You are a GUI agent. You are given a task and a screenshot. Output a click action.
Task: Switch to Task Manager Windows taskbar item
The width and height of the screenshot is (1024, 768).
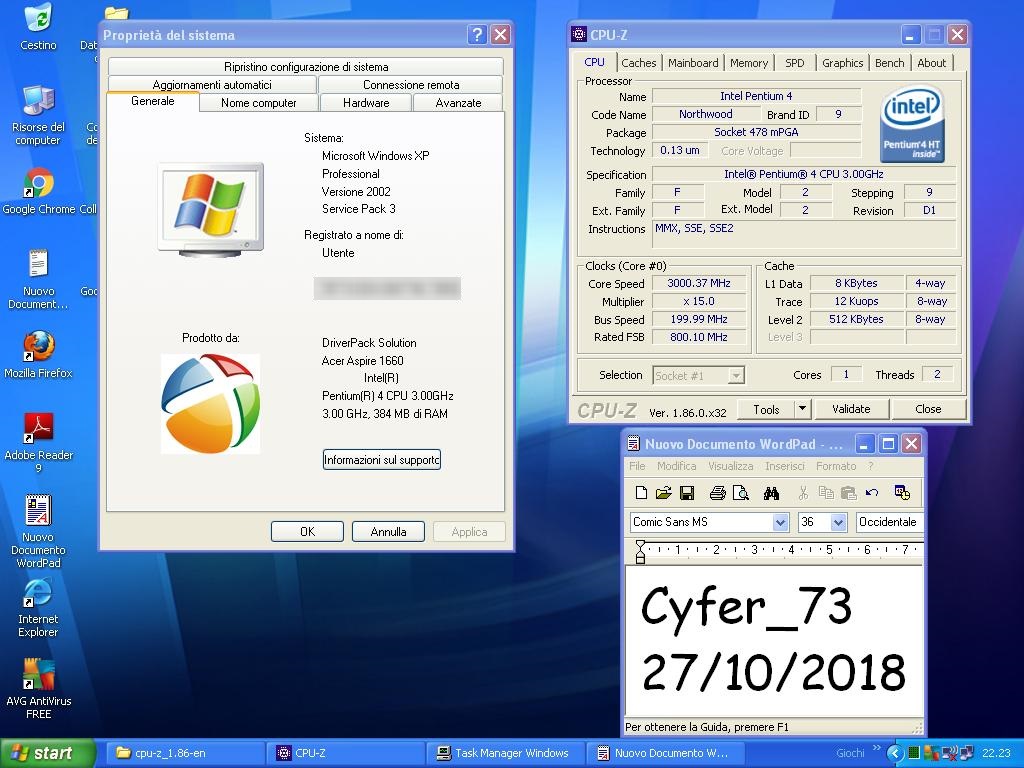pyautogui.click(x=504, y=753)
